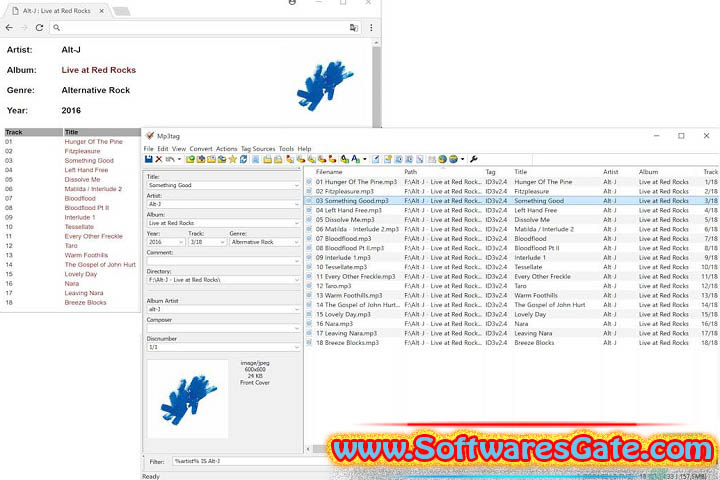
Task: Click the Album Artist field
Action: pyautogui.click(x=223, y=309)
